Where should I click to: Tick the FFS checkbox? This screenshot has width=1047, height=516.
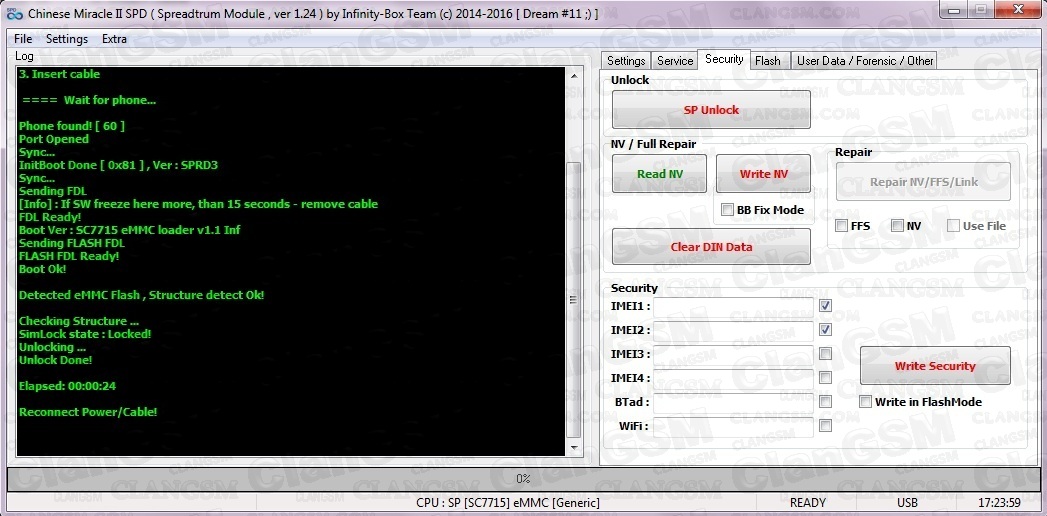coord(841,226)
